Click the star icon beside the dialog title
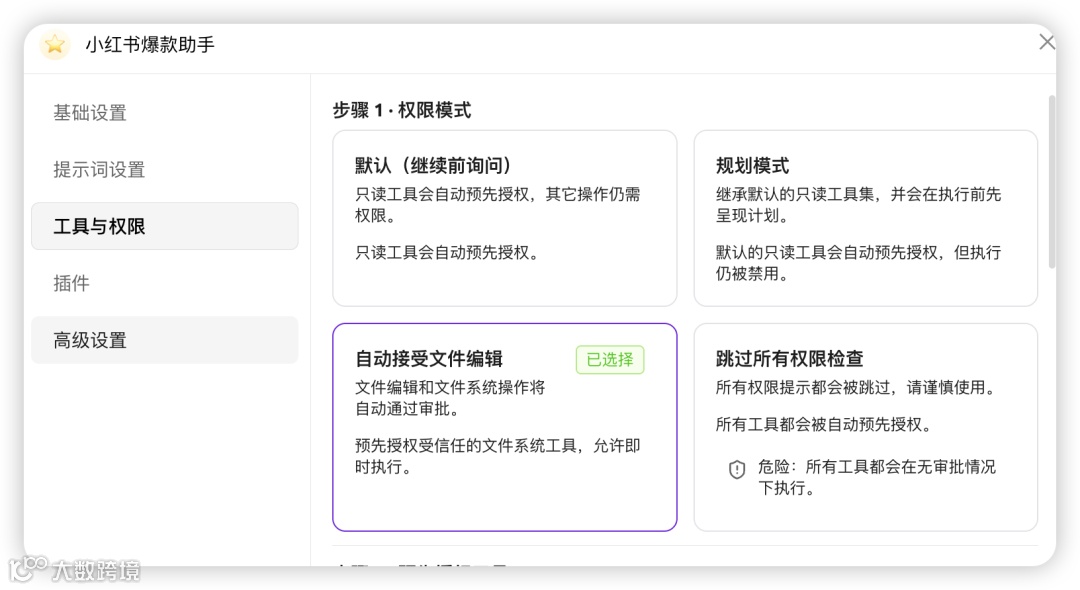The width and height of the screenshot is (1080, 590). 53,45
